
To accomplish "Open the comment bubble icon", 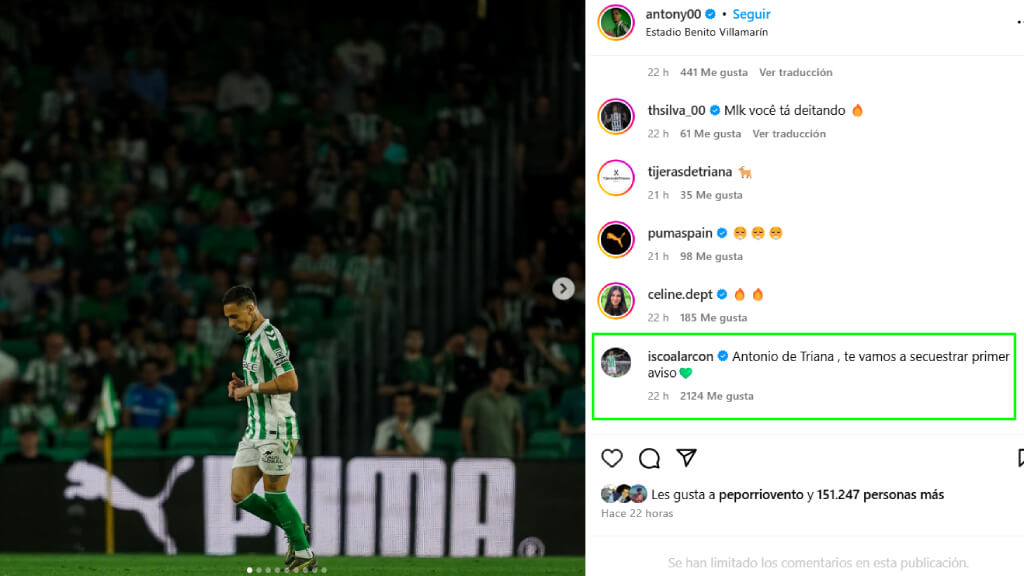I will click(x=649, y=458).
